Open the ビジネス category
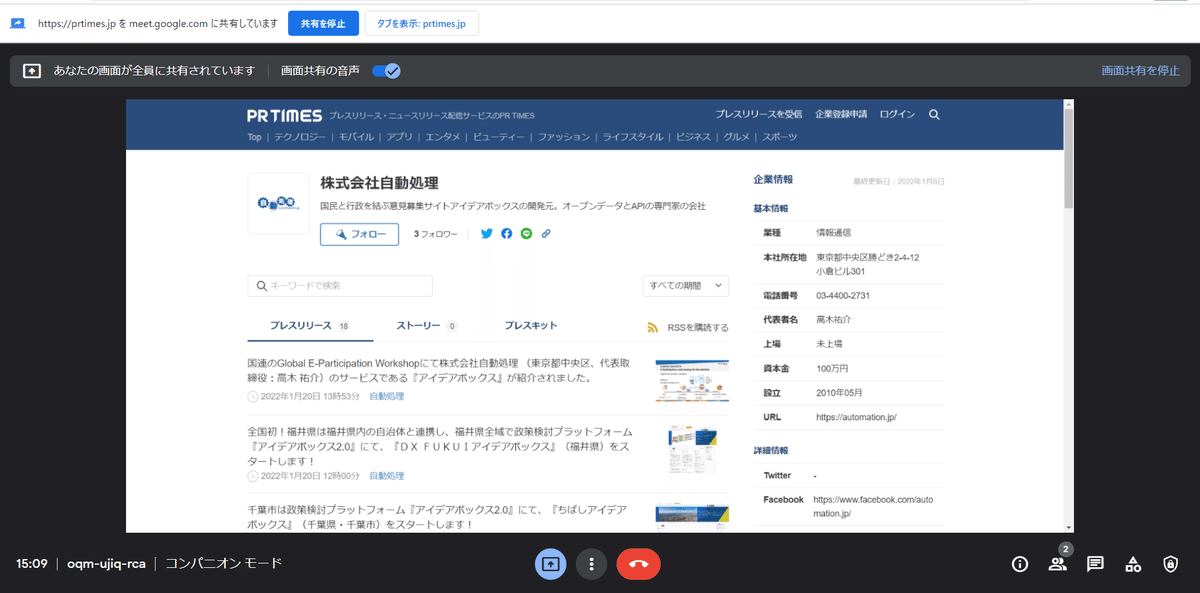Screen dimensions: 1200x593 tap(693, 137)
